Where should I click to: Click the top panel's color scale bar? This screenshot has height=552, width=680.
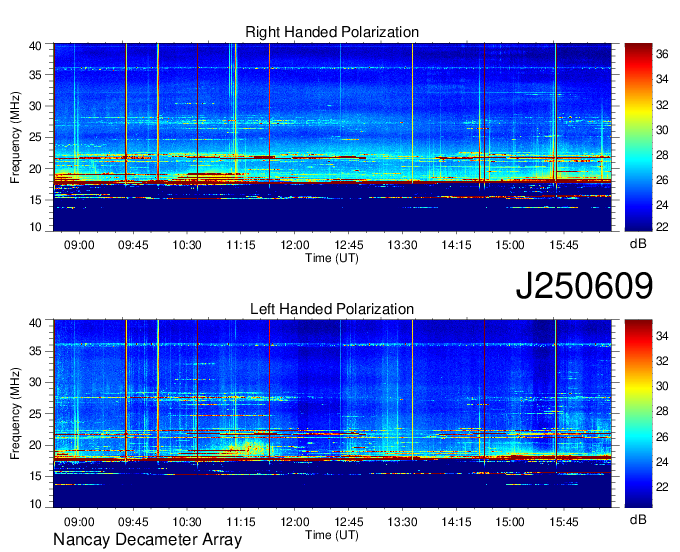pyautogui.click(x=638, y=137)
